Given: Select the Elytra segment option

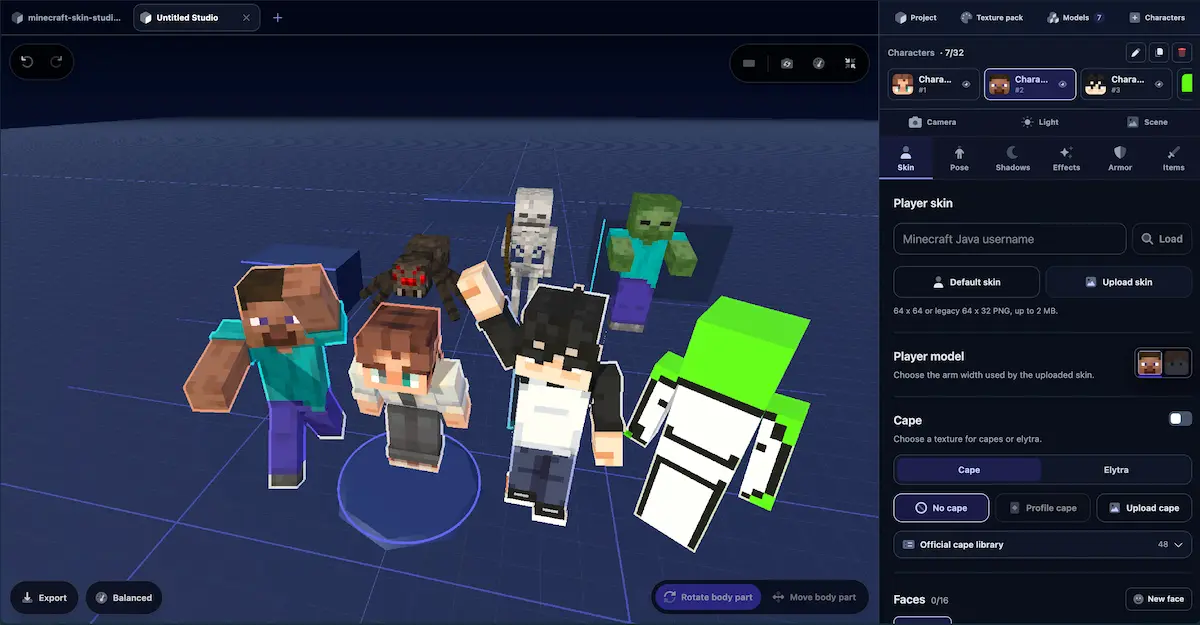Looking at the screenshot, I should click(1116, 470).
